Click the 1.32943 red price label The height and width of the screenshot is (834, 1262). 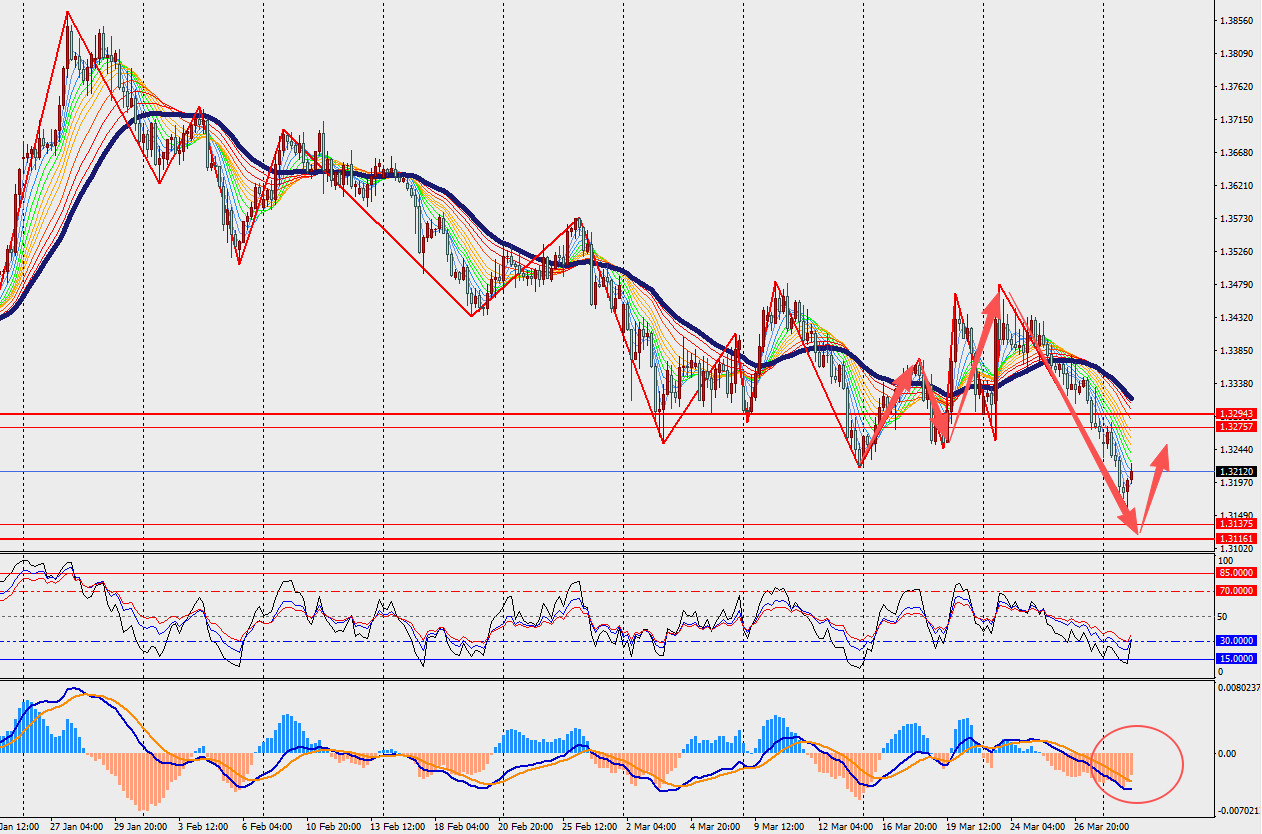[x=1236, y=413]
